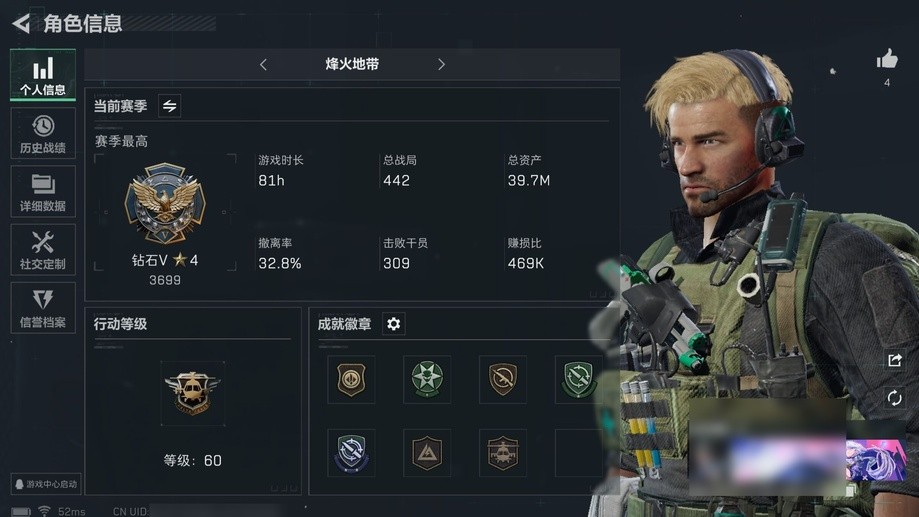The height and width of the screenshot is (517, 919).
Task: Click the 游戏中心启动 button
Action: [x=46, y=484]
